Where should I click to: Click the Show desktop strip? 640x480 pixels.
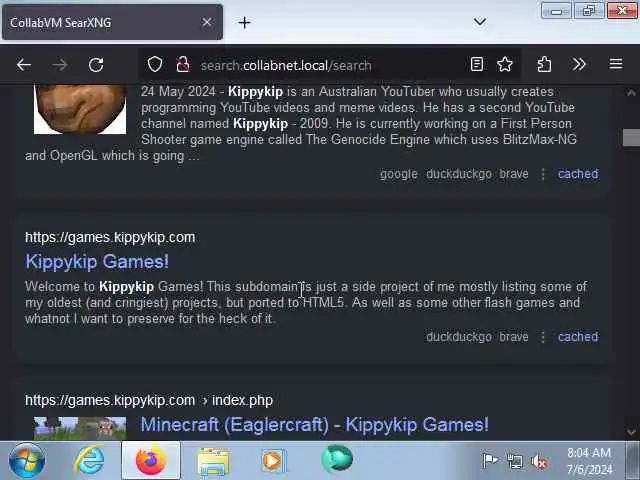(x=633, y=460)
